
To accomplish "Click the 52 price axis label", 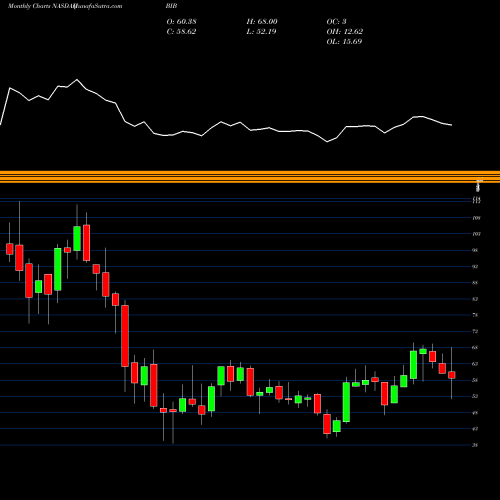I will point(475,396).
